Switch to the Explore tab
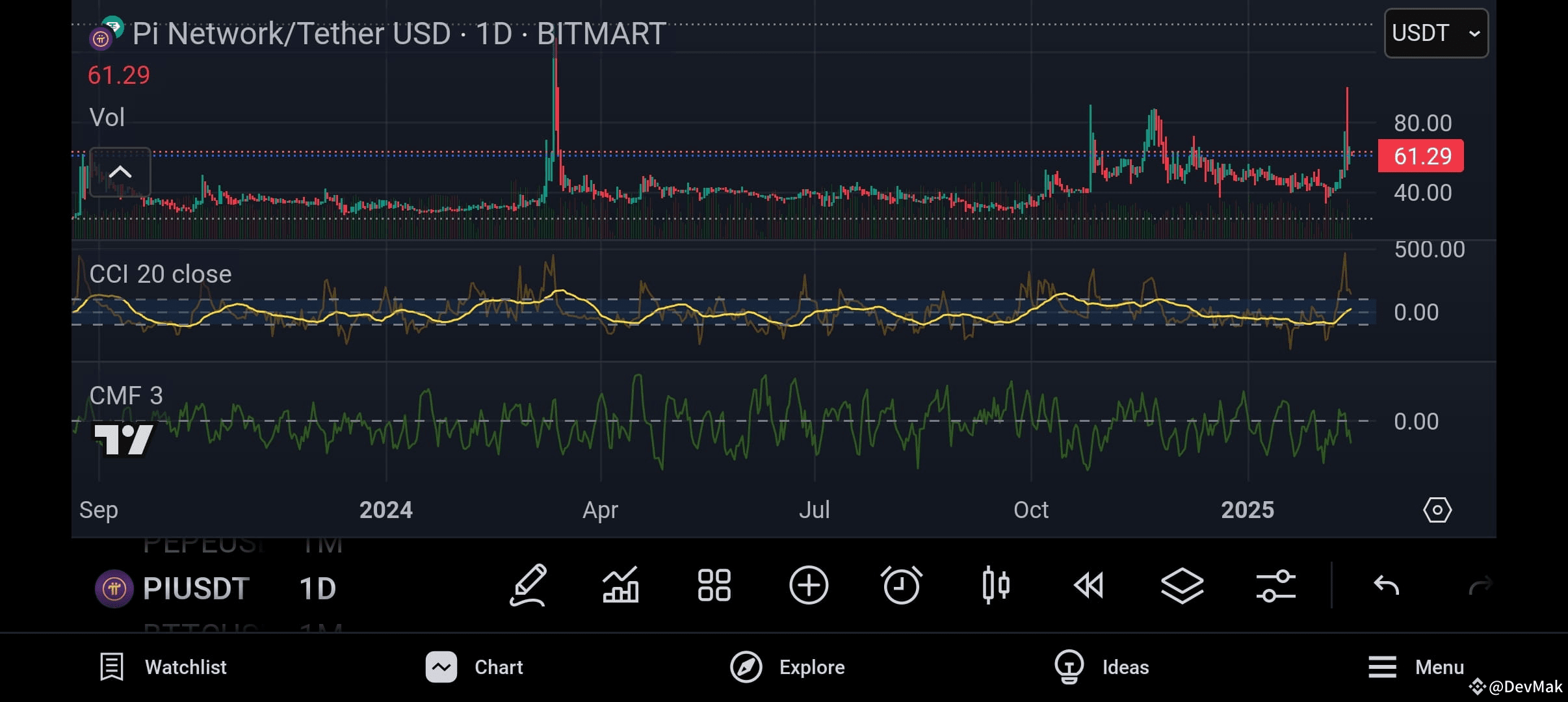The height and width of the screenshot is (702, 1568). [x=787, y=666]
